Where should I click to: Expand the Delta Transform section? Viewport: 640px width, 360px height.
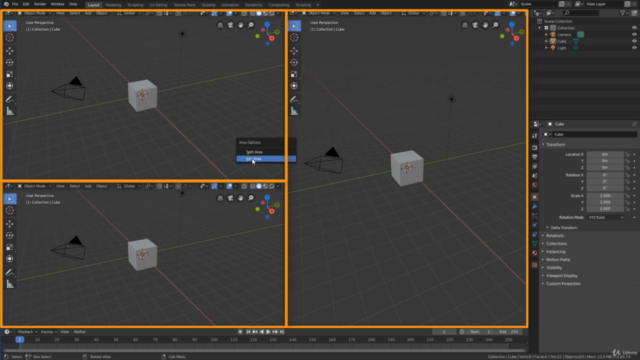click(564, 228)
